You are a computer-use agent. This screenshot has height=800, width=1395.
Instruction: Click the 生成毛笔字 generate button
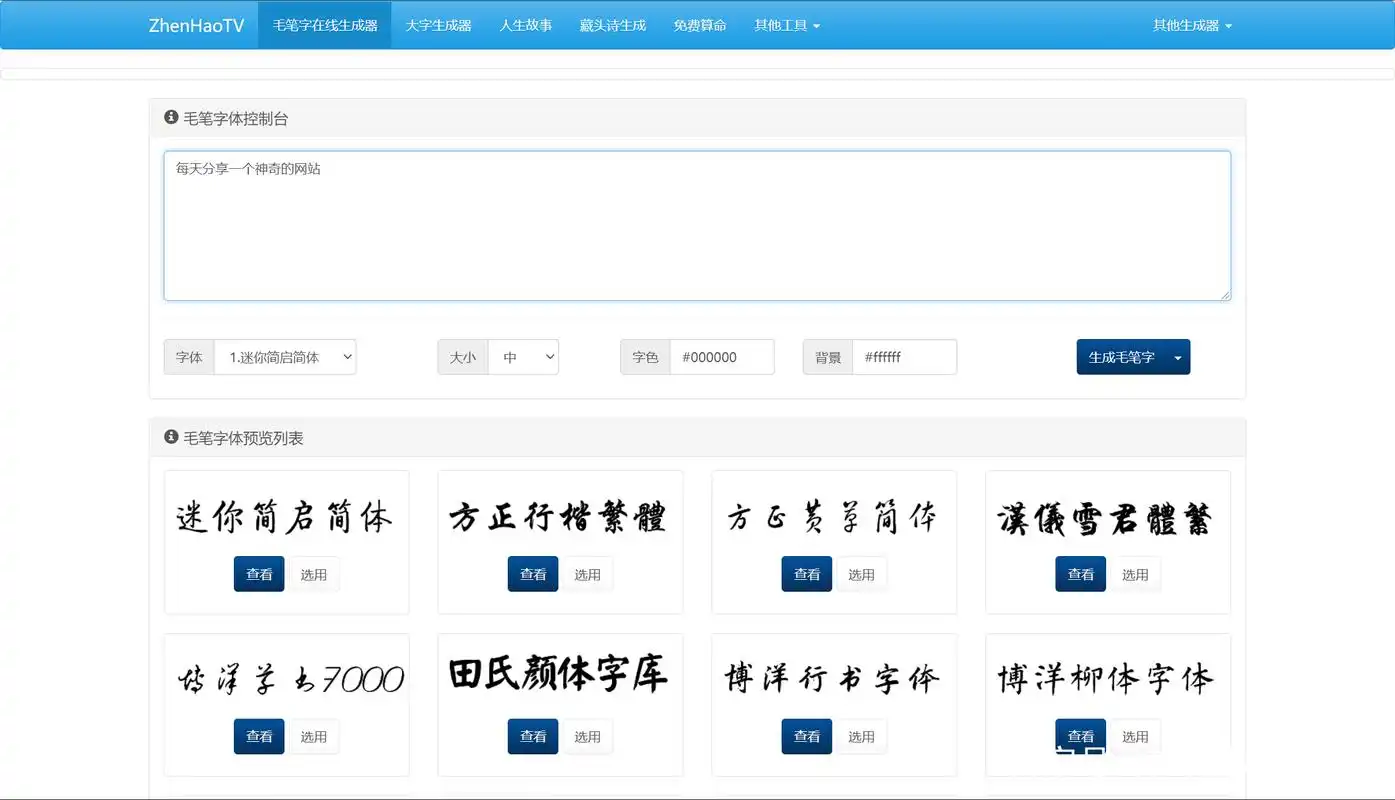coord(1122,356)
